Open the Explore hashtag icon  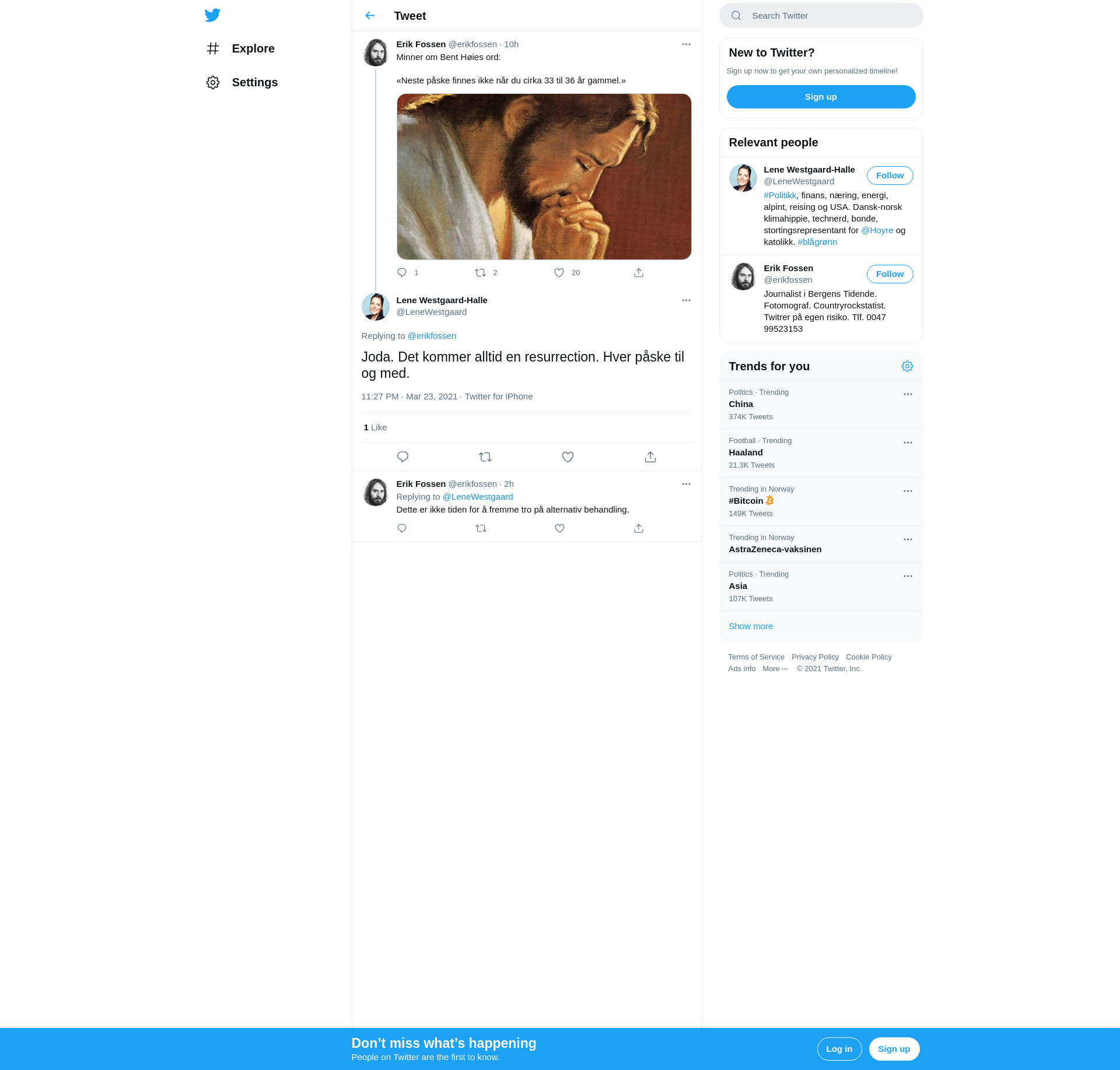pos(213,48)
